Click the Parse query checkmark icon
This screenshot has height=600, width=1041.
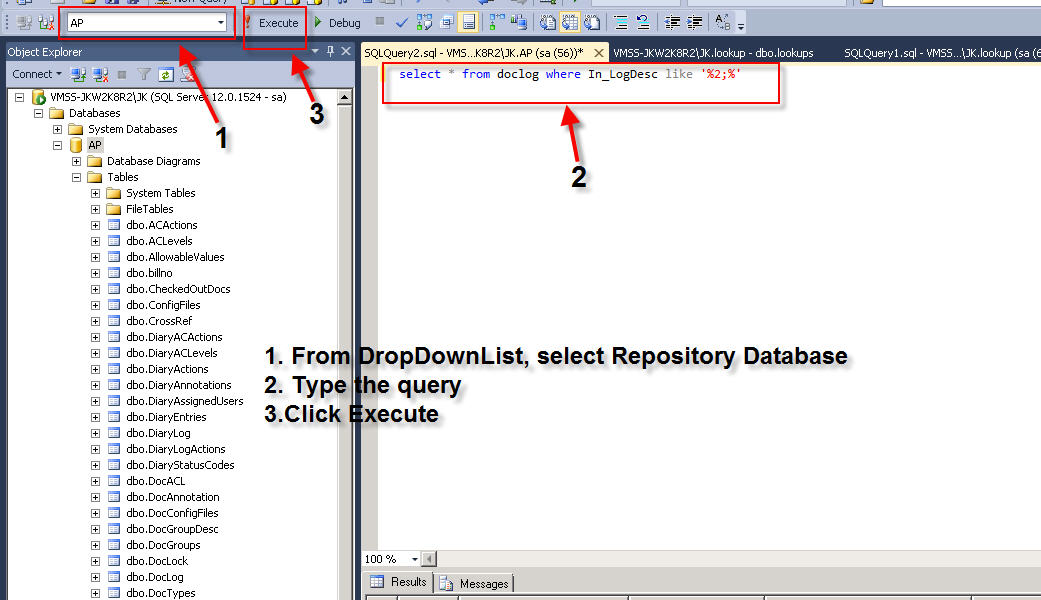(x=401, y=22)
